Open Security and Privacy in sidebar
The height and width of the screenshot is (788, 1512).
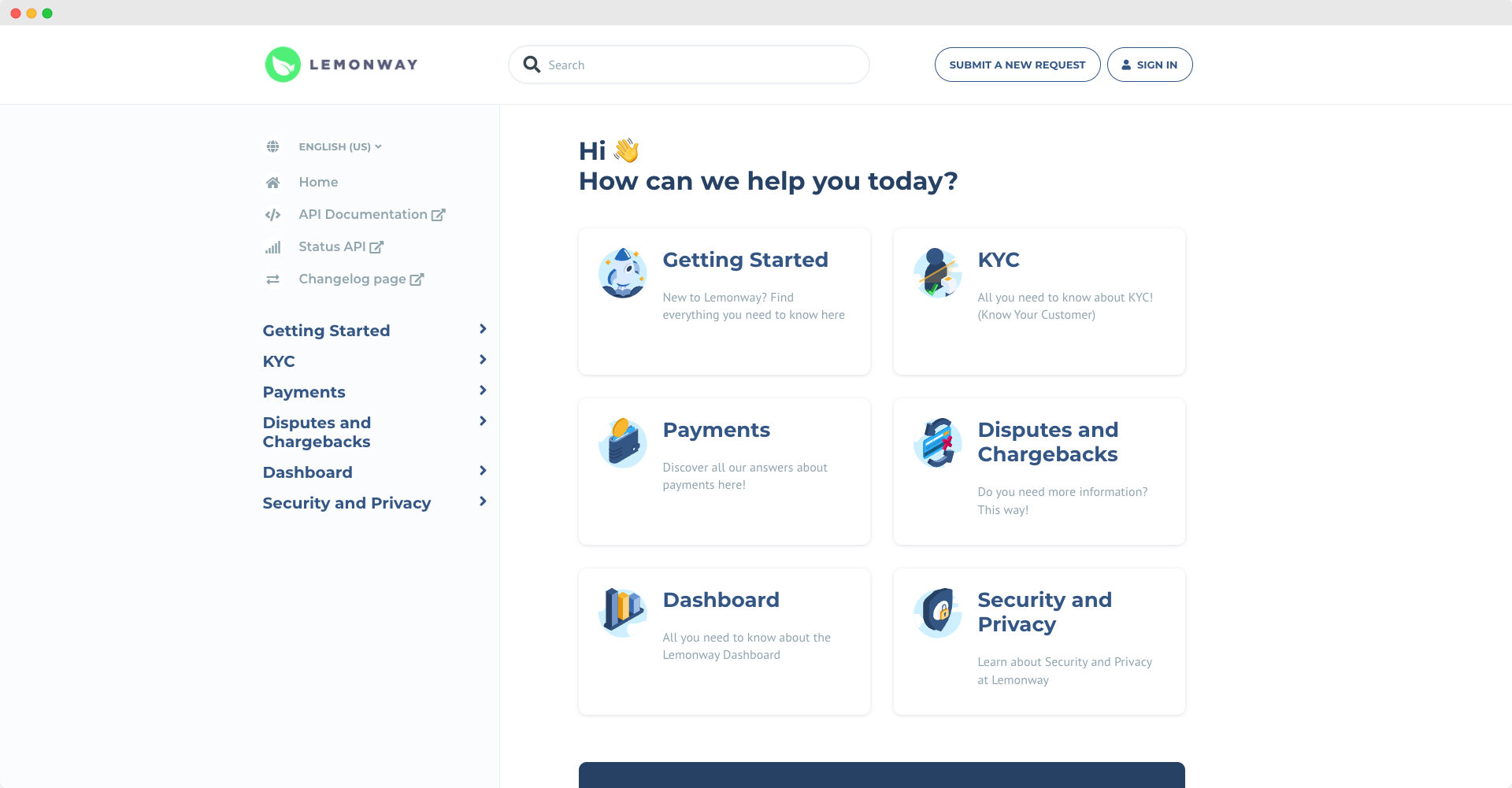click(346, 503)
